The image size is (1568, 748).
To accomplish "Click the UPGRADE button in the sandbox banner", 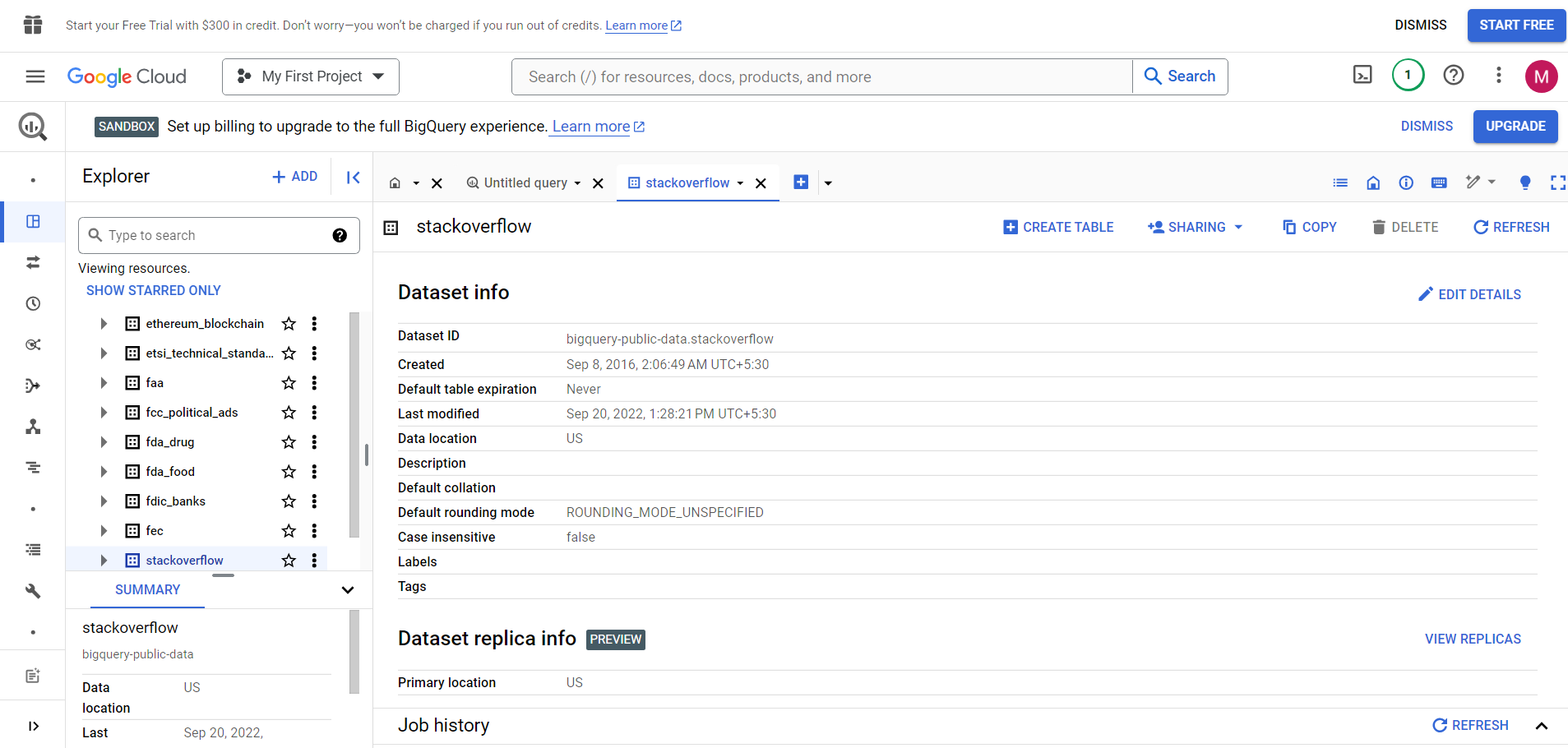I will click(1515, 126).
